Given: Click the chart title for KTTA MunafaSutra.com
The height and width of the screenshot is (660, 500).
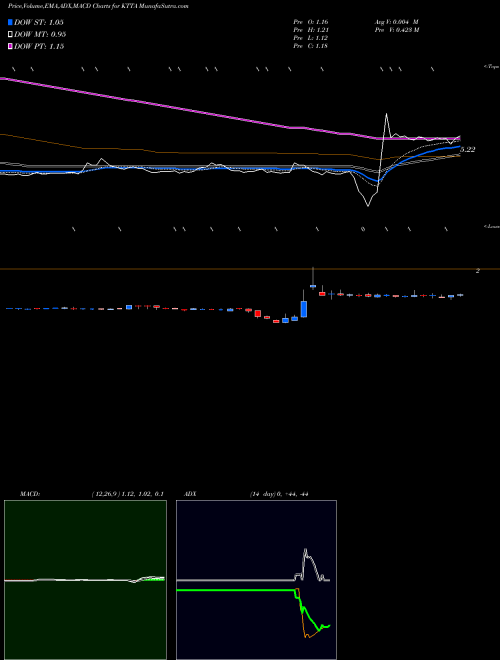Looking at the screenshot, I should [x=98, y=6].
